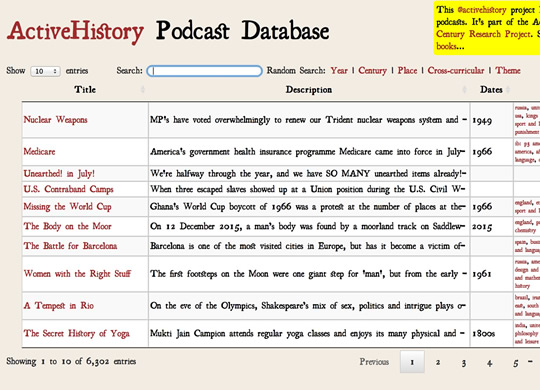Image resolution: width=540 pixels, height=390 pixels.
Task: Open the Century Research Project link
Action: [484, 34]
